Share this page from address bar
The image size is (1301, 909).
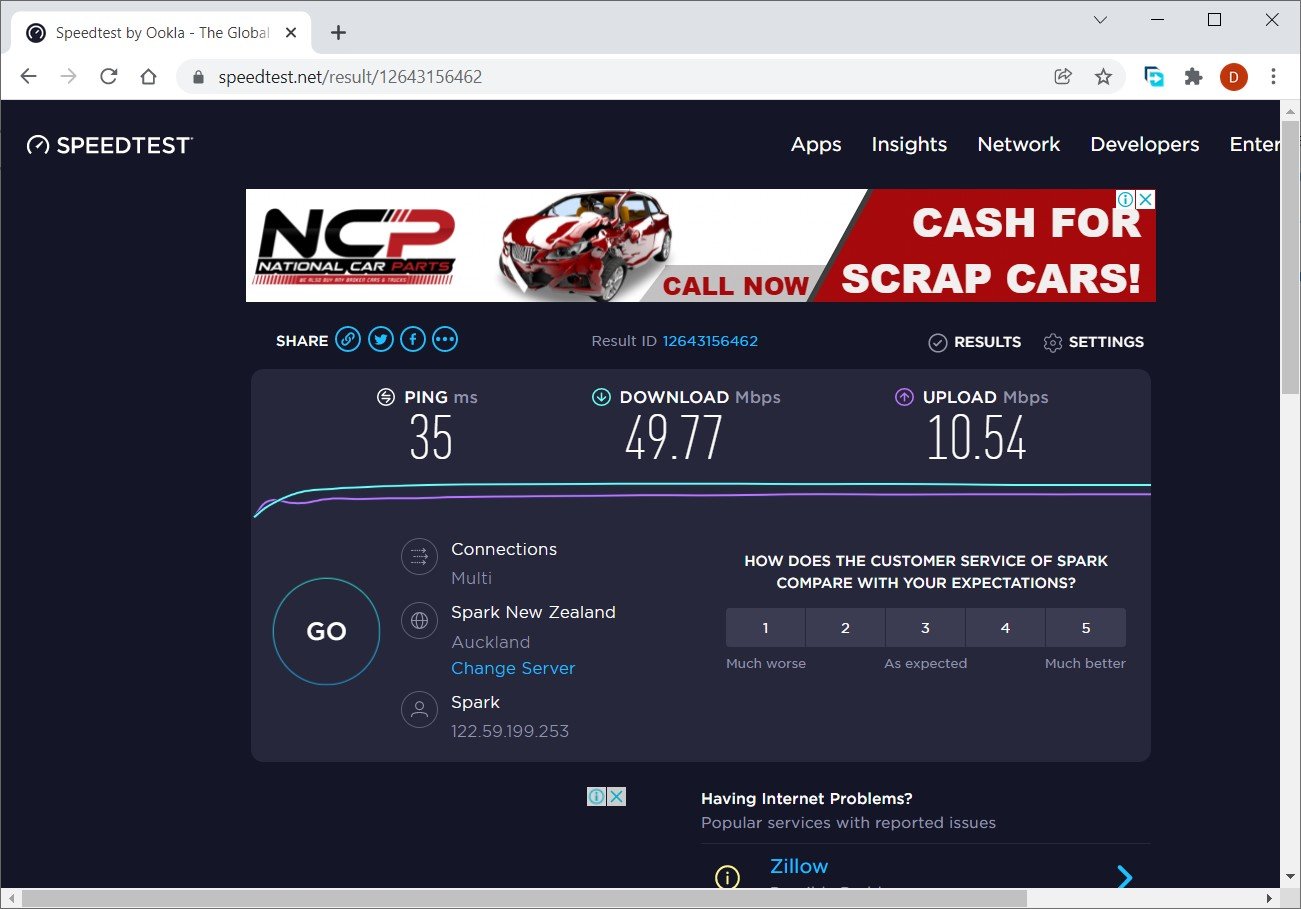pyautogui.click(x=1063, y=76)
